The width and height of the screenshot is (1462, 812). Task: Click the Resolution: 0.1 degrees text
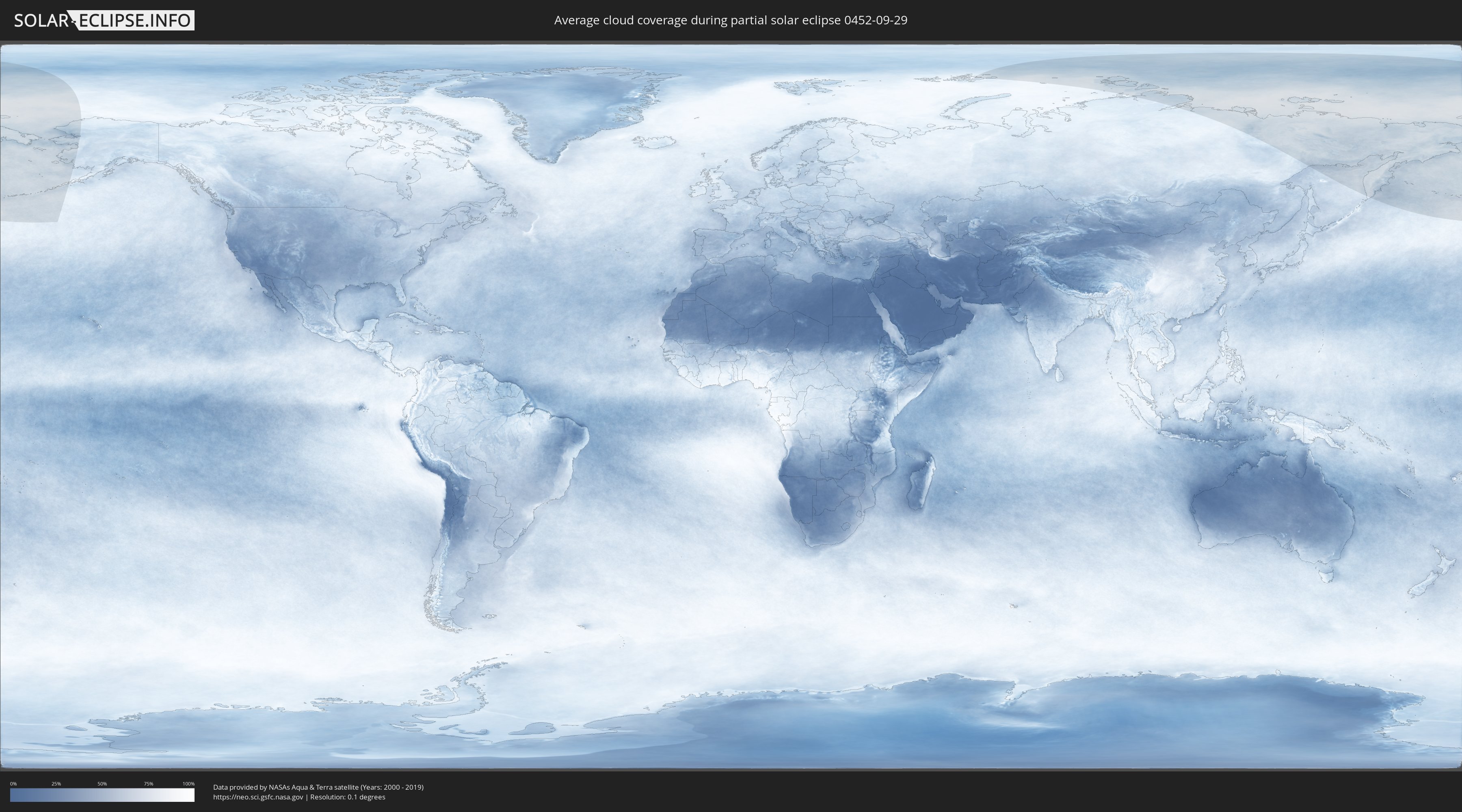coord(347,797)
